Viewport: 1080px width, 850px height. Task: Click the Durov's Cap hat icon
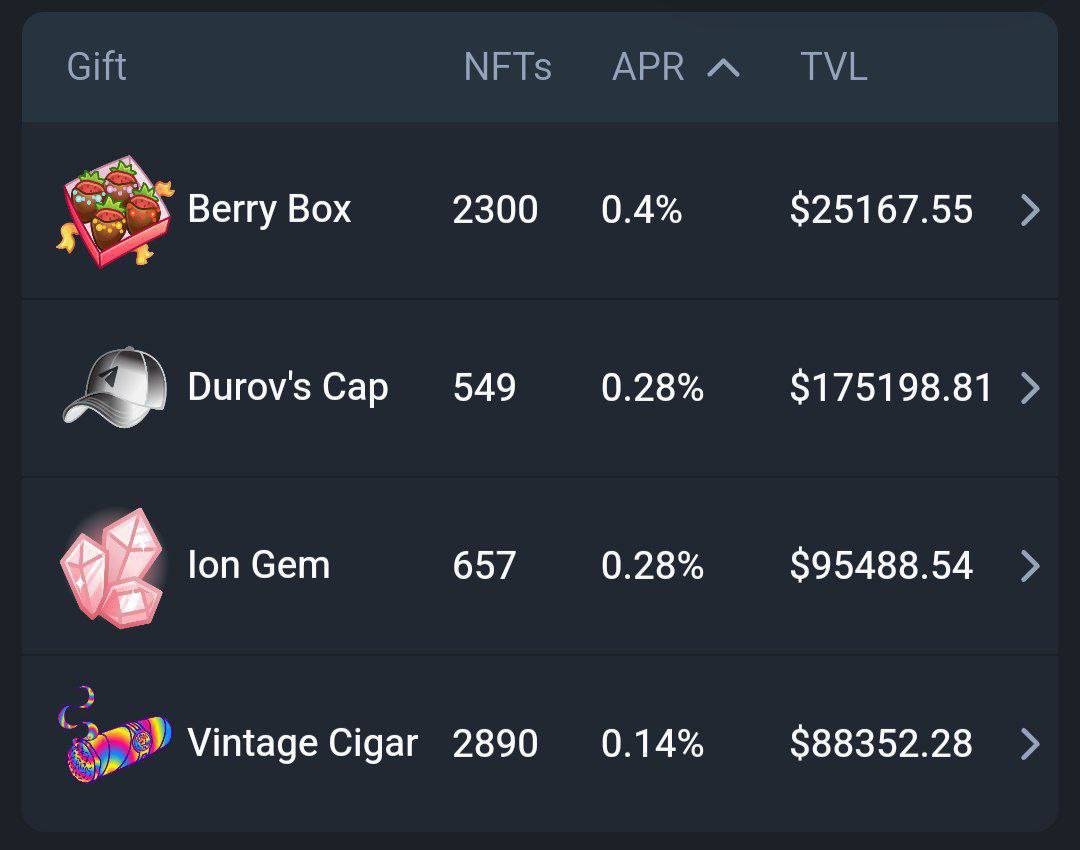point(115,387)
